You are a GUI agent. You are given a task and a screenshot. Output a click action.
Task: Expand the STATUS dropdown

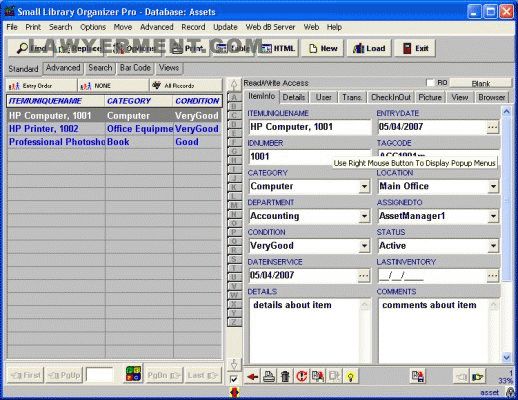coord(493,246)
